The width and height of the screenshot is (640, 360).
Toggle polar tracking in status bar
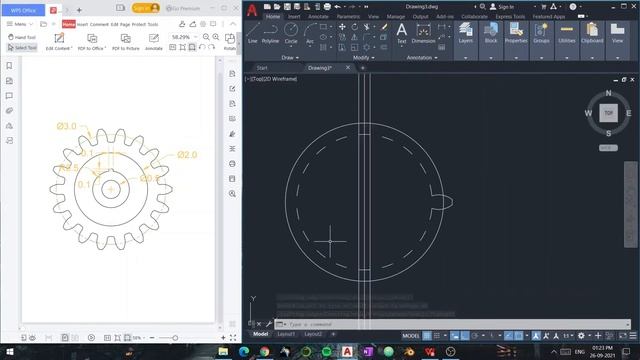[475, 336]
